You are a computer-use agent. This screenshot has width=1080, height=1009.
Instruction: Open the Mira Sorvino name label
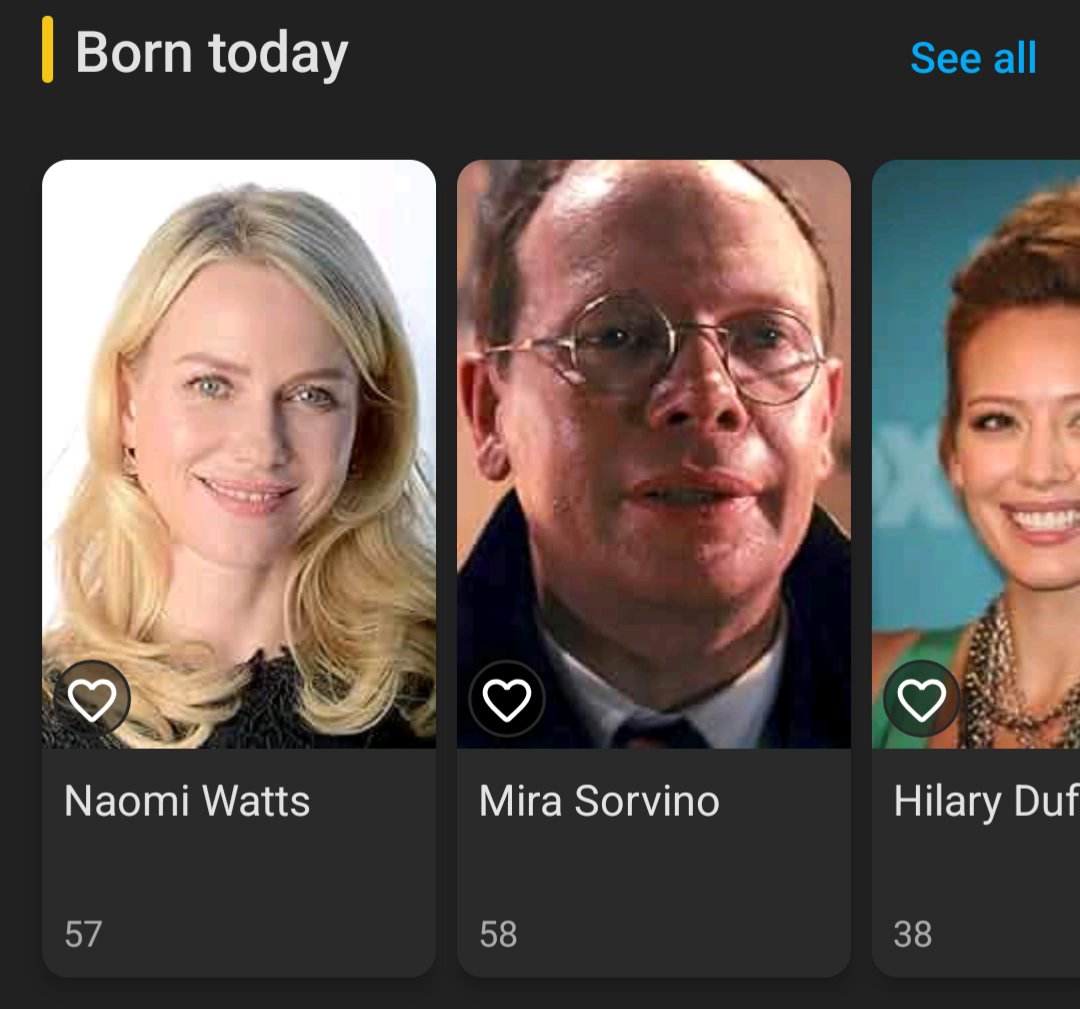(x=599, y=801)
